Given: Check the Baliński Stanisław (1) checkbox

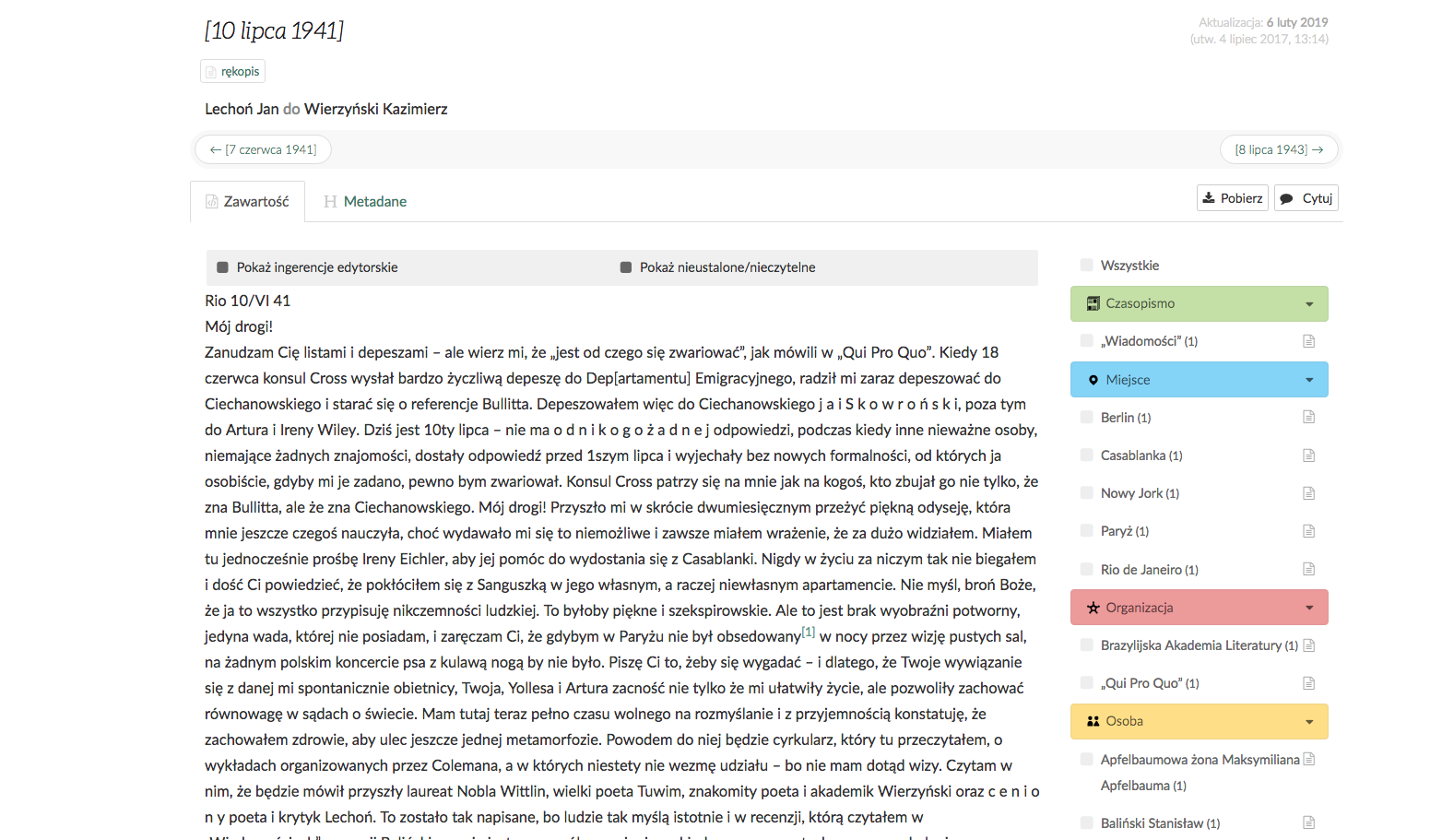Looking at the screenshot, I should [x=1087, y=822].
